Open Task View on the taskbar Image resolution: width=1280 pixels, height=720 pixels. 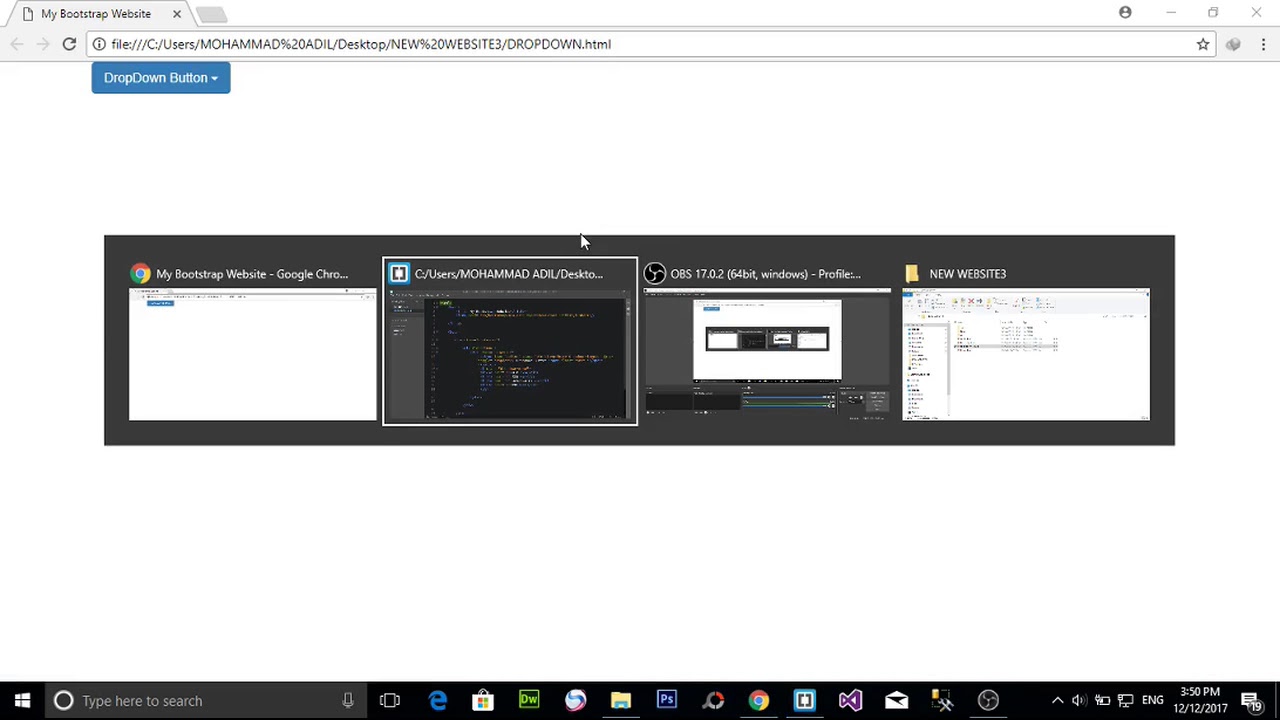[390, 700]
